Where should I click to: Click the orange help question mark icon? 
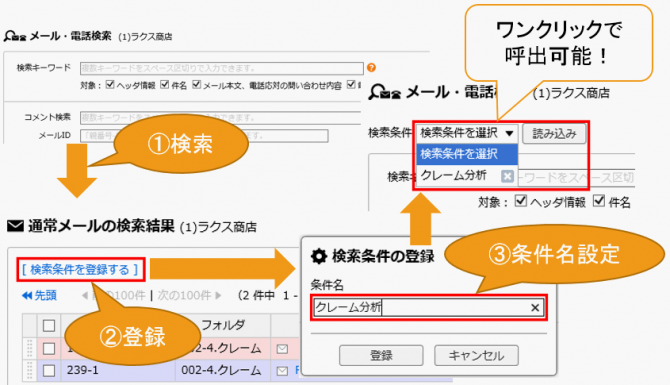[371, 67]
